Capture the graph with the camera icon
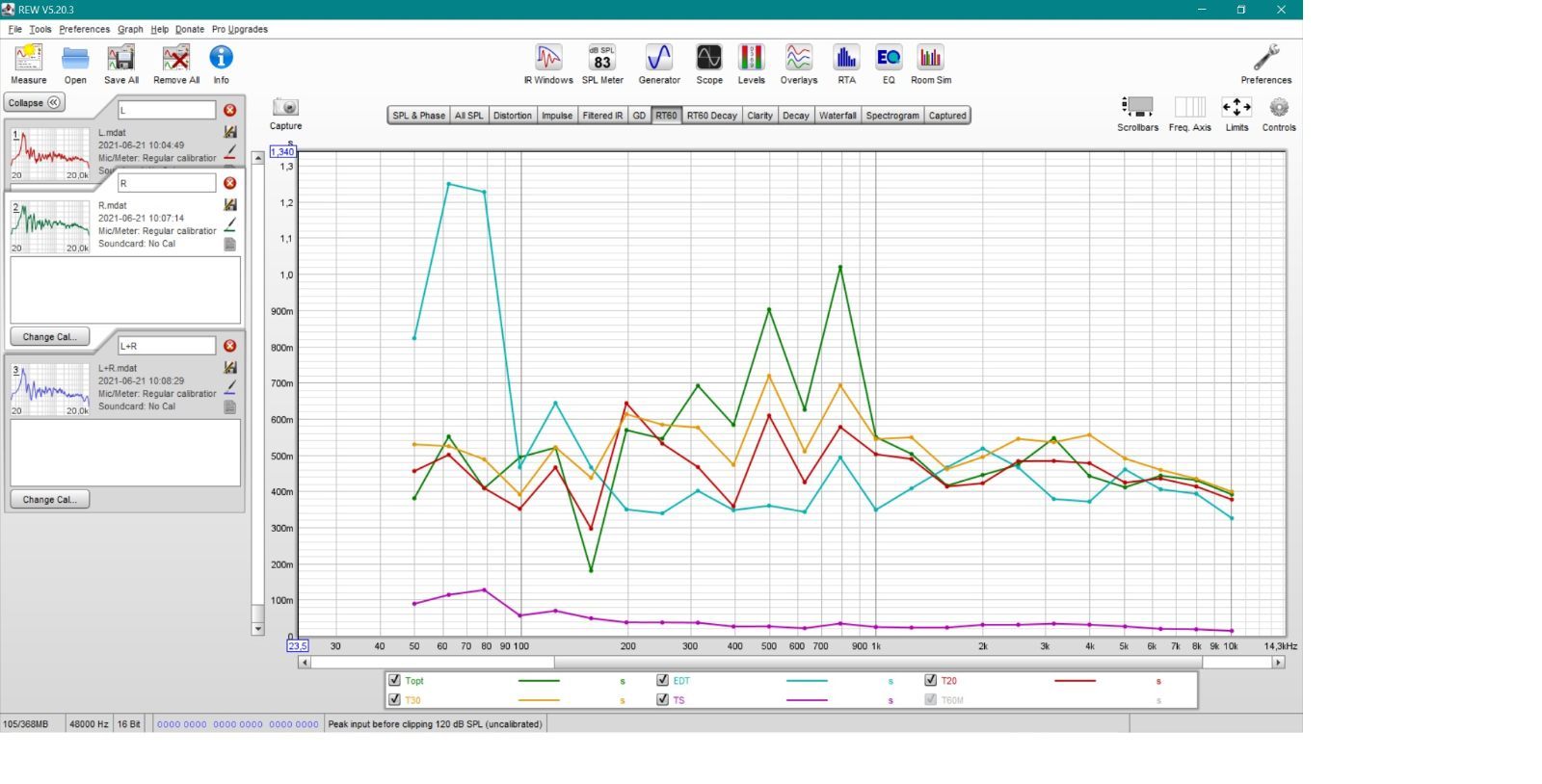1542x784 pixels. coord(285,107)
